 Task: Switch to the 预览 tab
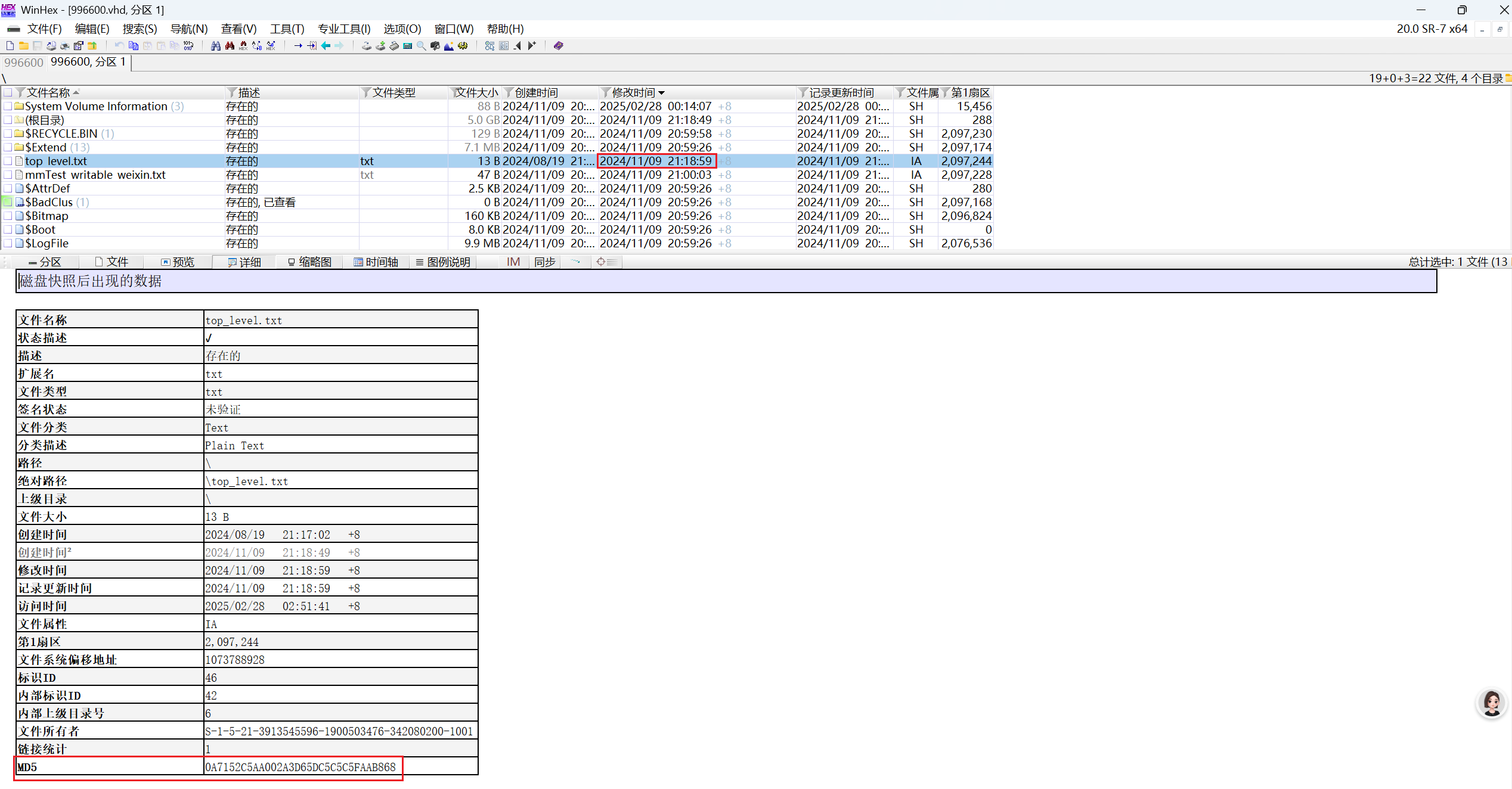[x=178, y=262]
